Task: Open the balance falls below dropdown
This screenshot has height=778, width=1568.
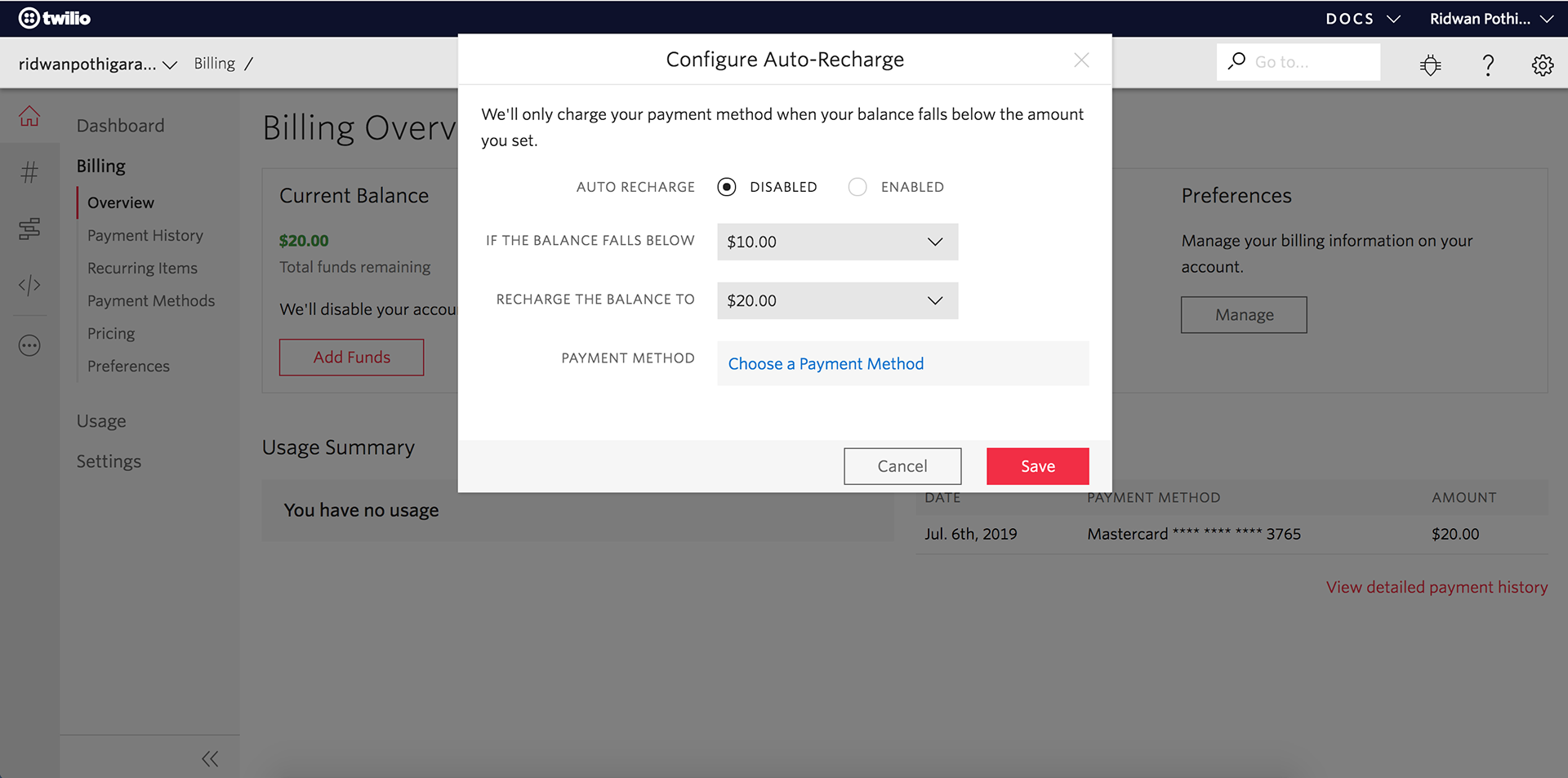Action: pyautogui.click(x=837, y=242)
